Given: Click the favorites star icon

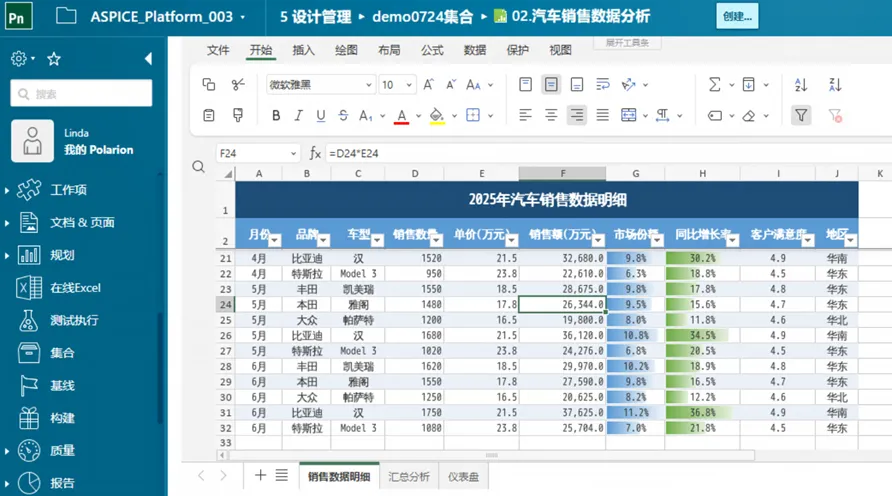Looking at the screenshot, I should 54,59.
